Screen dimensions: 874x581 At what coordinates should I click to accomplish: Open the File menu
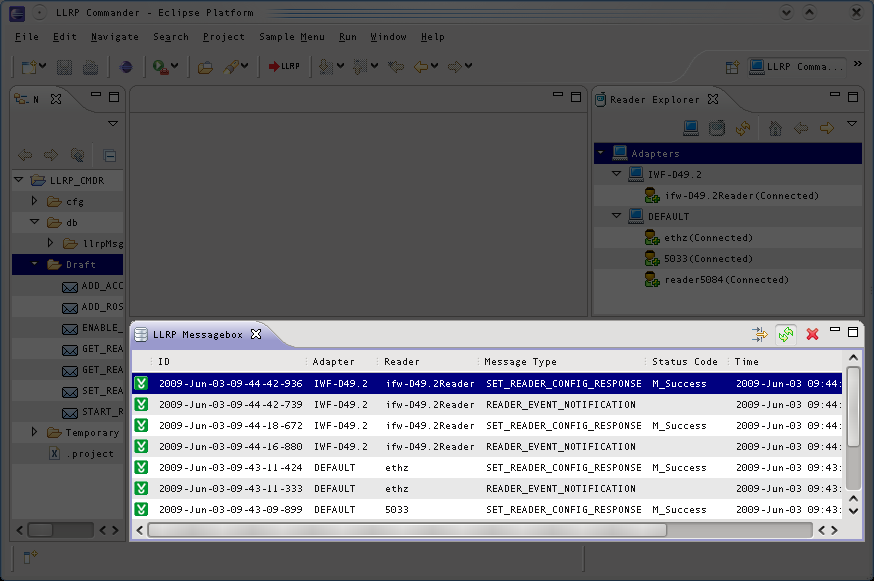point(27,37)
